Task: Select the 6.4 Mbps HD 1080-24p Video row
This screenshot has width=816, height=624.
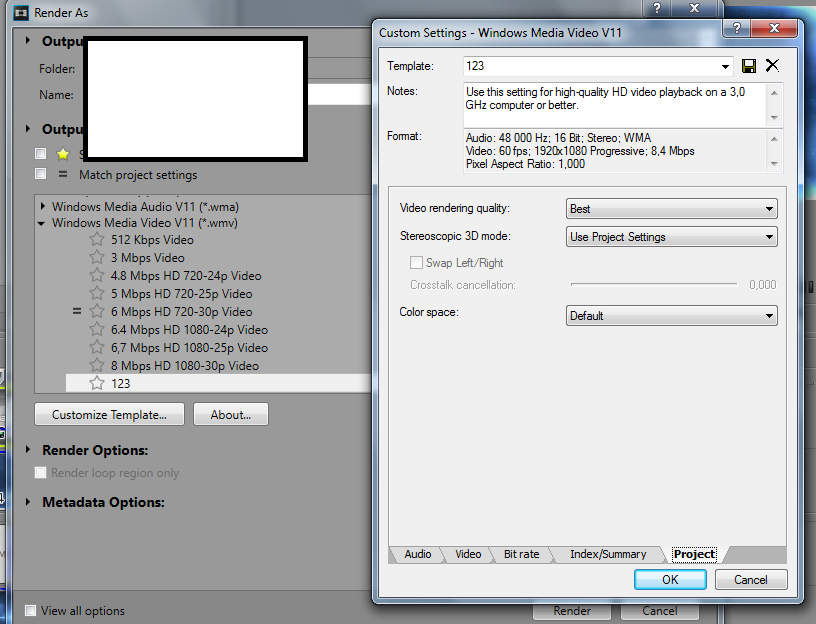Action: click(x=189, y=329)
